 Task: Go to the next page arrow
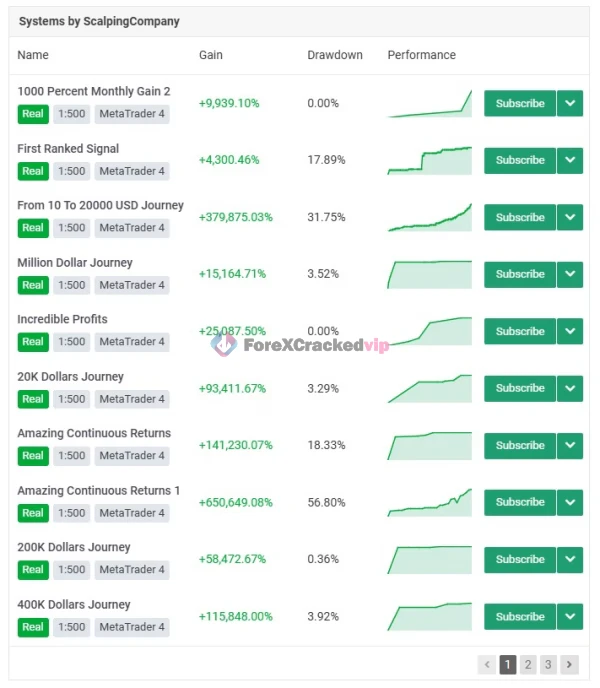pos(569,664)
